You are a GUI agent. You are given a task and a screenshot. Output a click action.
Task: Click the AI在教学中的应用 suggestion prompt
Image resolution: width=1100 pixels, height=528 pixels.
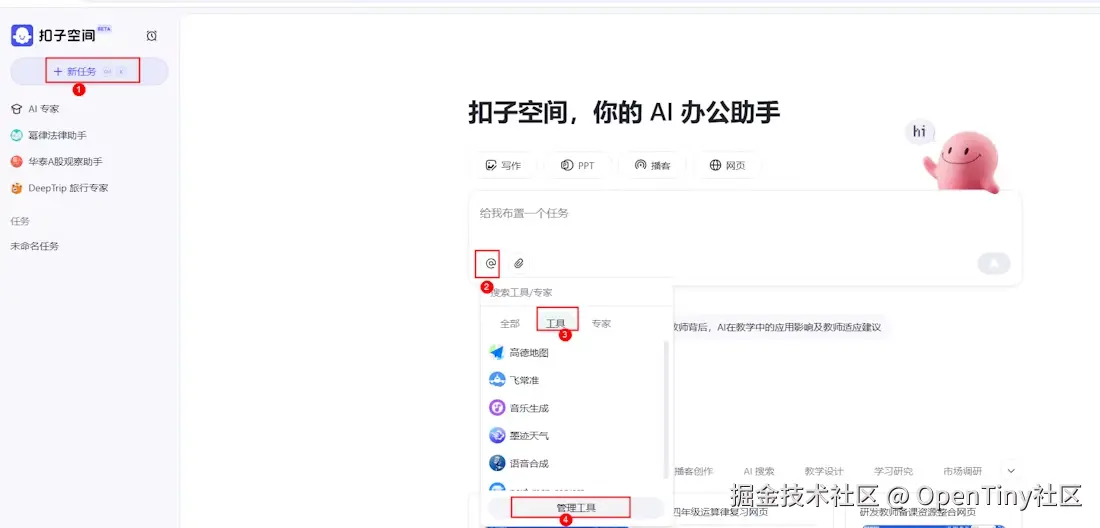[777, 327]
